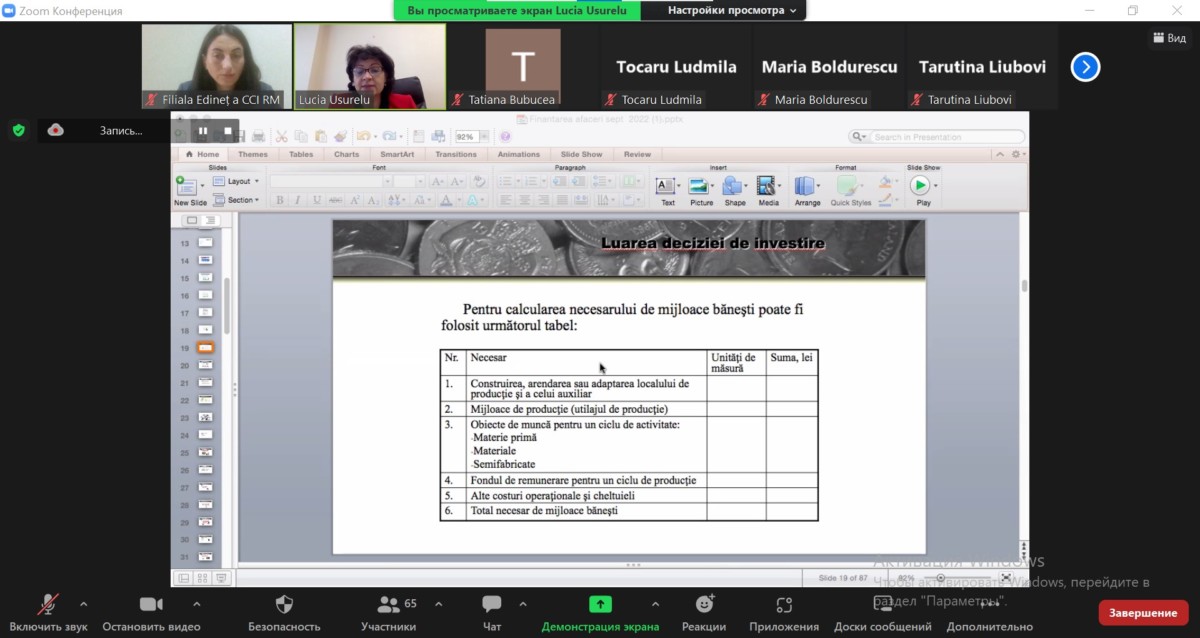
Task: Unmute microphone with Включить звук
Action: pyautogui.click(x=48, y=613)
